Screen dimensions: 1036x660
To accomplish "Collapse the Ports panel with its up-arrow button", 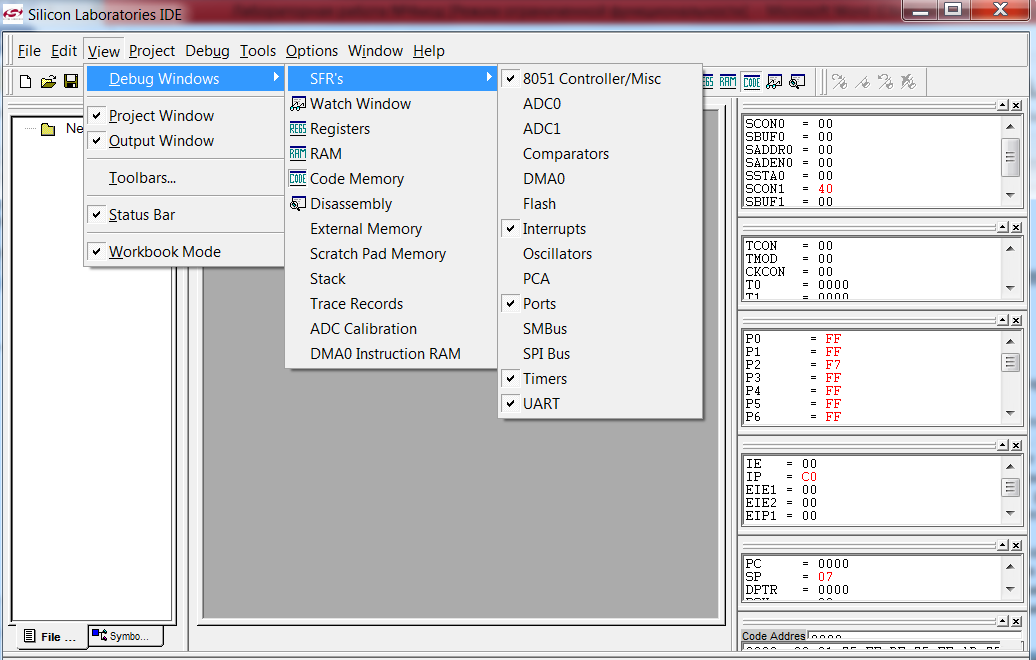I will click(x=1003, y=320).
